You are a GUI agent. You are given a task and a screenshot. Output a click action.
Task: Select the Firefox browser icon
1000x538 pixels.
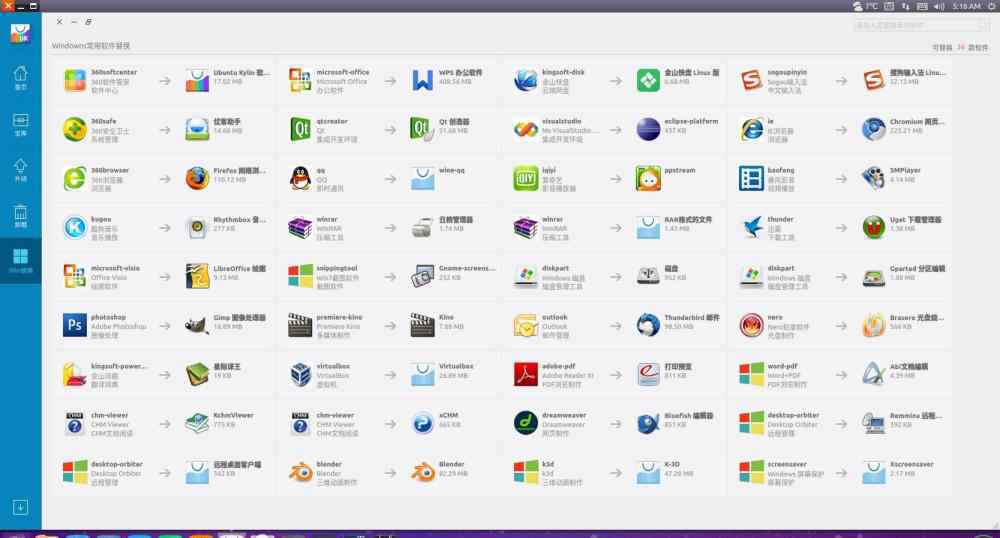(197, 178)
